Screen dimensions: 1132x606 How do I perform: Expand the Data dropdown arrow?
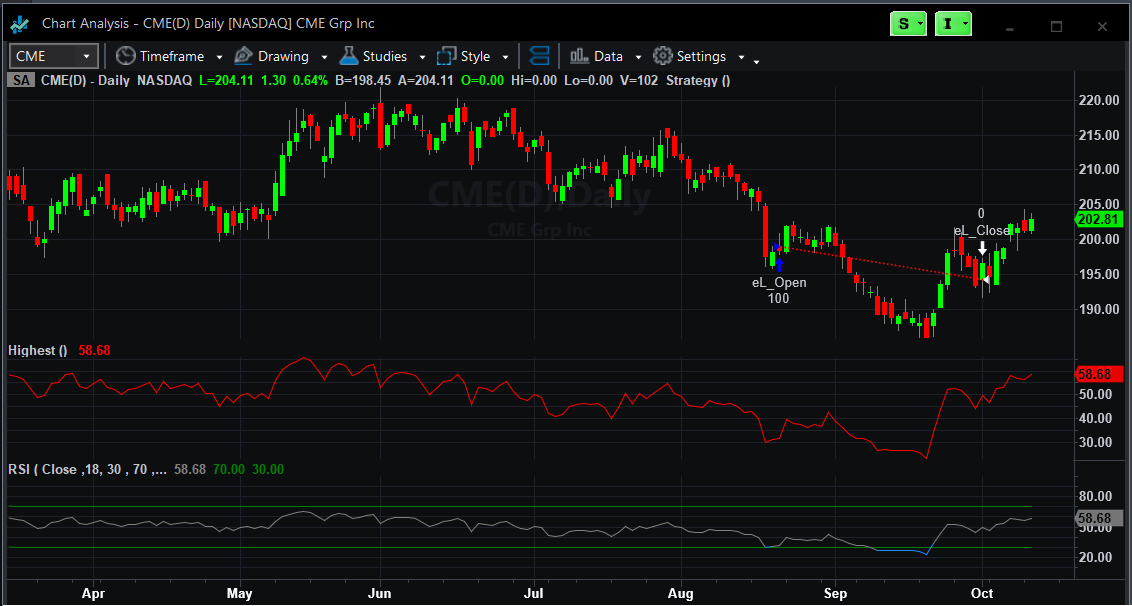pyautogui.click(x=638, y=57)
